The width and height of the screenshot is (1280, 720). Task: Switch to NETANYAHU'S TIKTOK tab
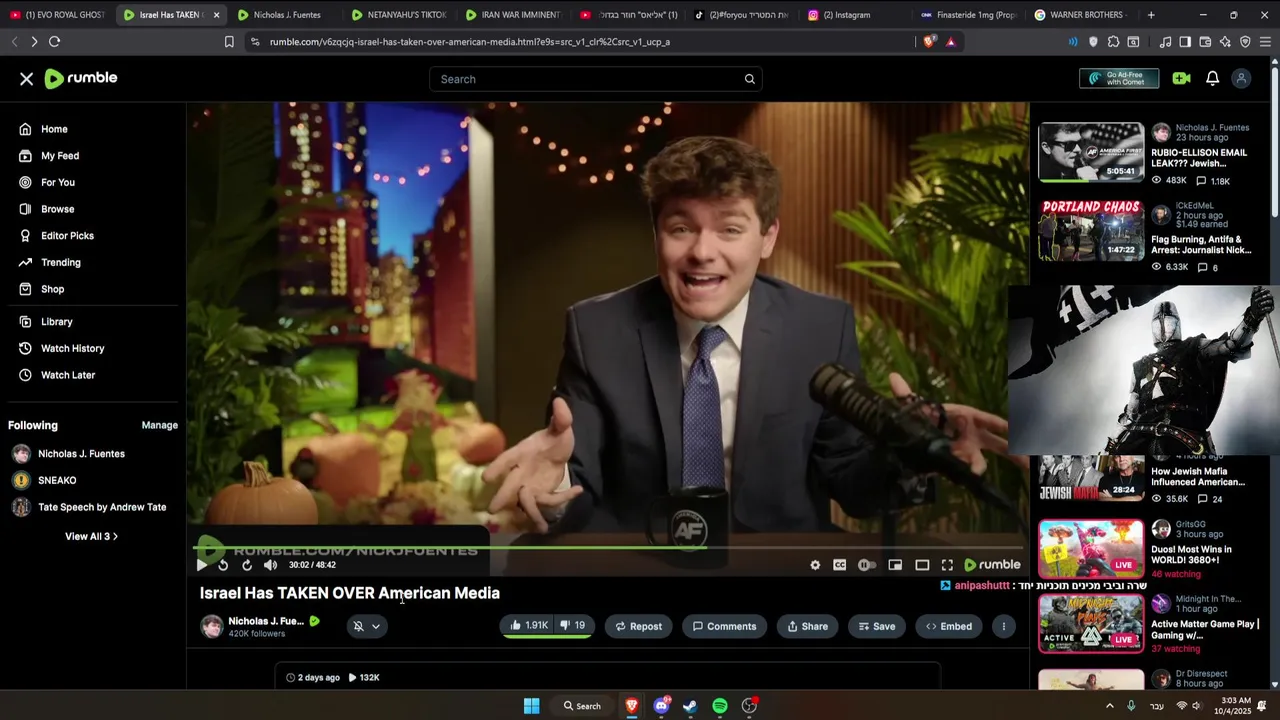pyautogui.click(x=398, y=15)
